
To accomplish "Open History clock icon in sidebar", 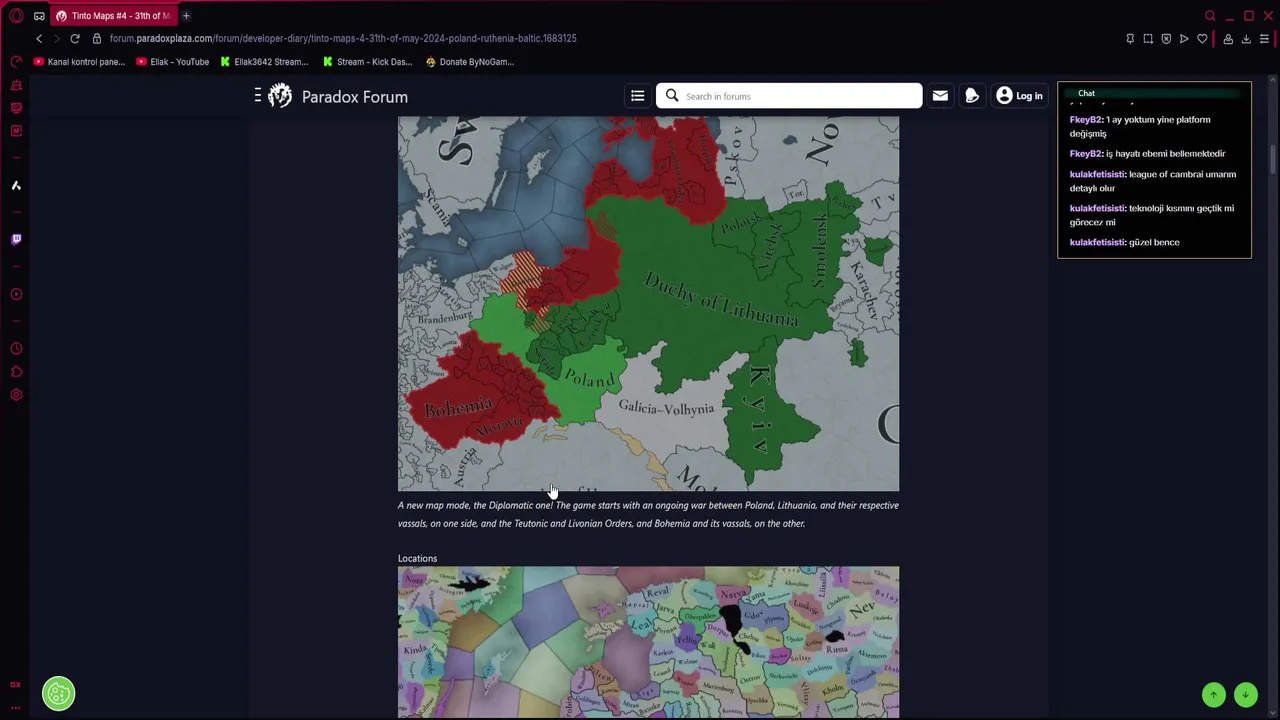I will click(16, 349).
